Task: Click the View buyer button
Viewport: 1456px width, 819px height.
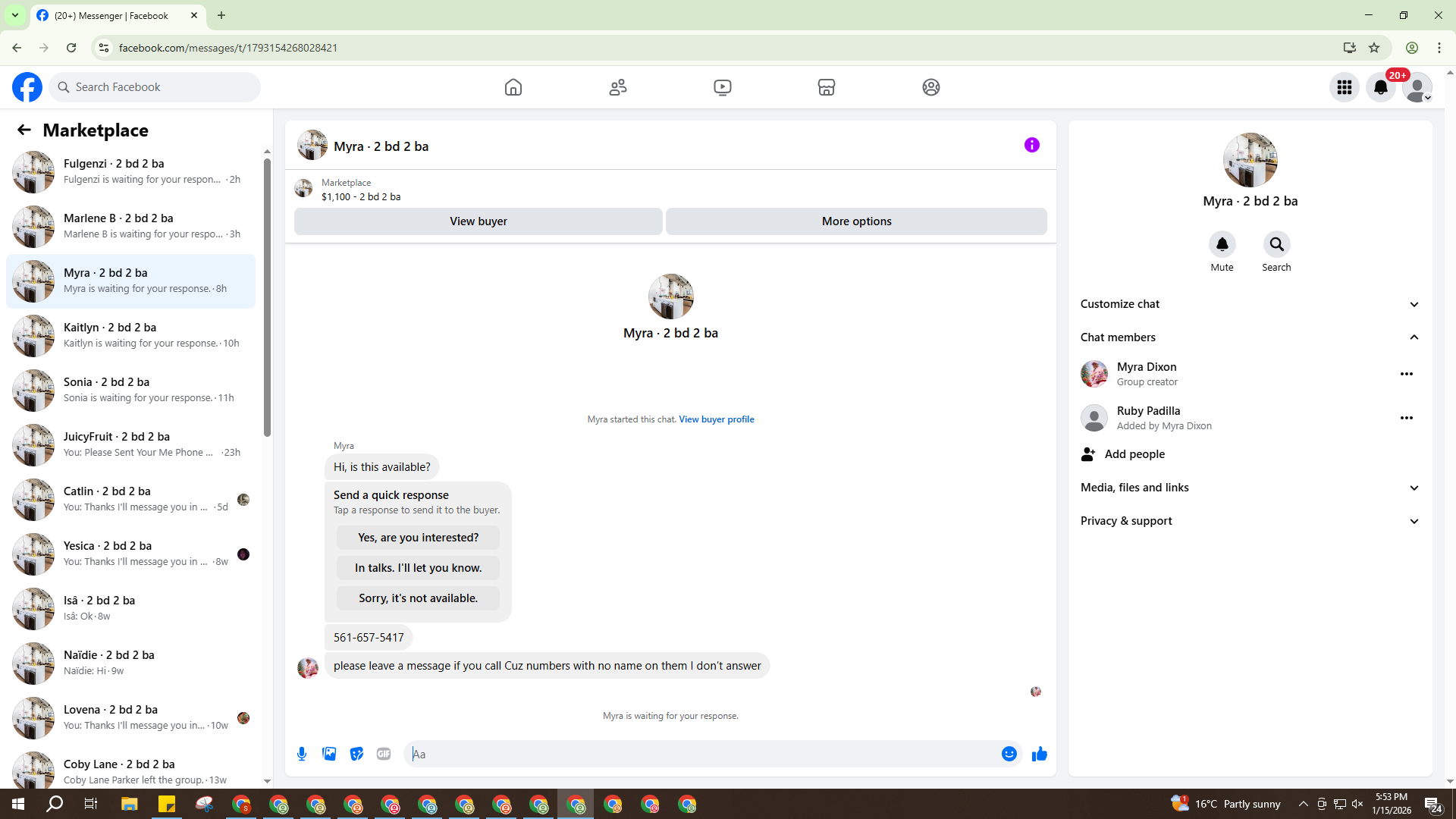Action: [478, 221]
